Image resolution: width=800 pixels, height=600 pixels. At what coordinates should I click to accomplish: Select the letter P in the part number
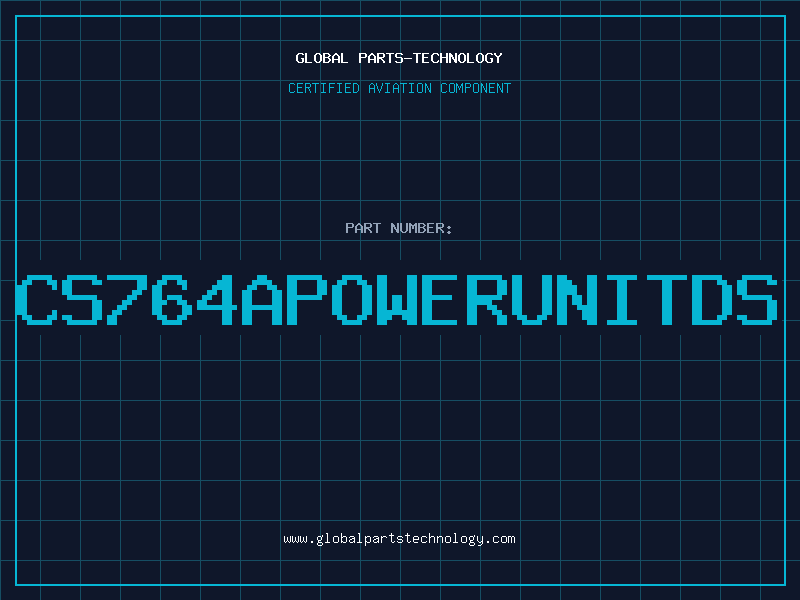pos(309,299)
